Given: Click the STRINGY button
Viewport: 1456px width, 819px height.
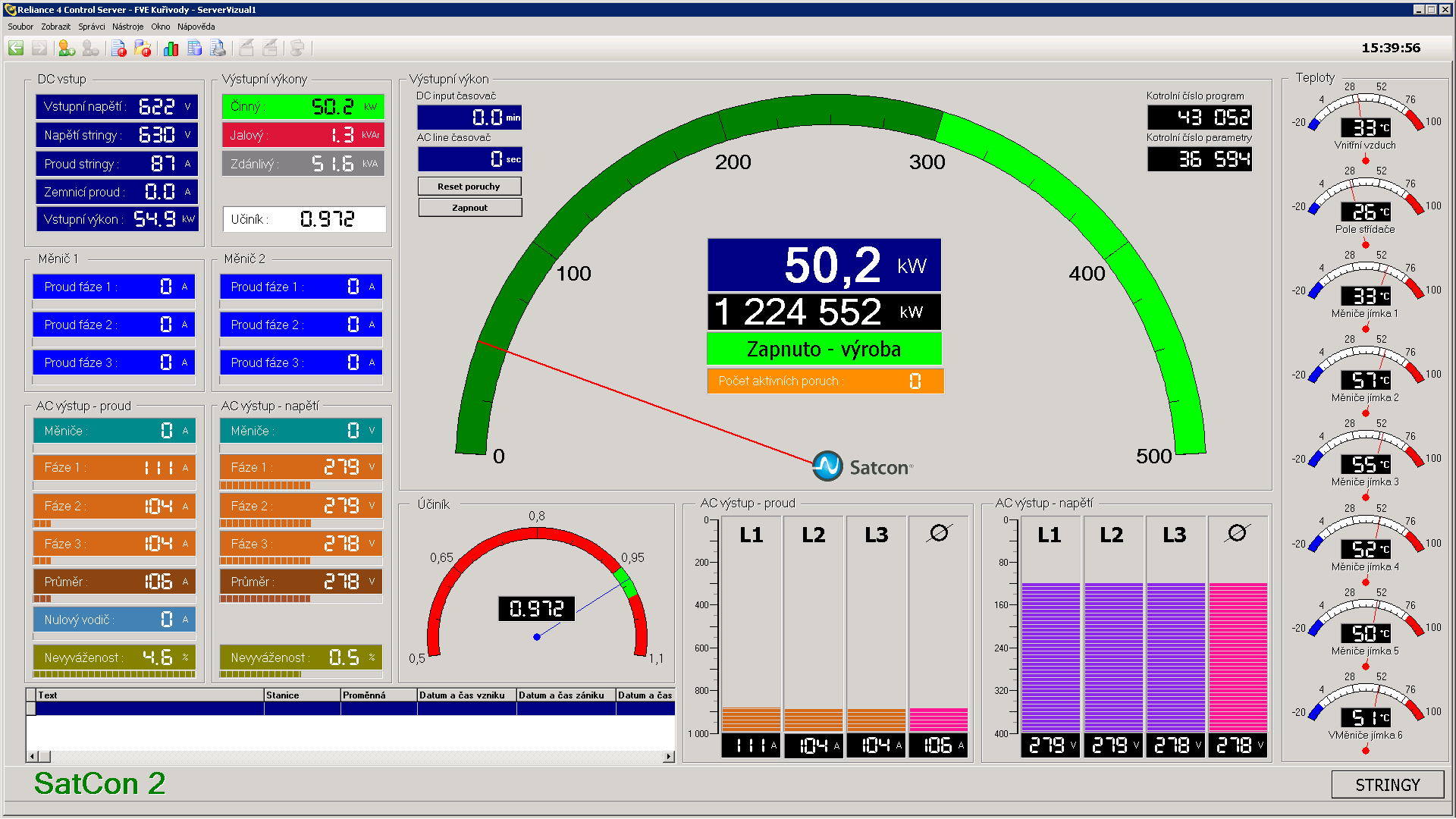Looking at the screenshot, I should 1387,785.
